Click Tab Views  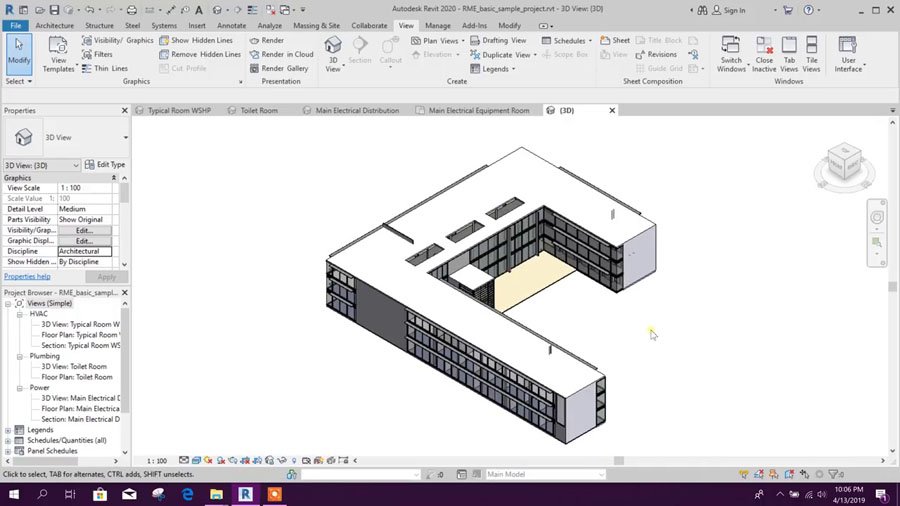[789, 55]
